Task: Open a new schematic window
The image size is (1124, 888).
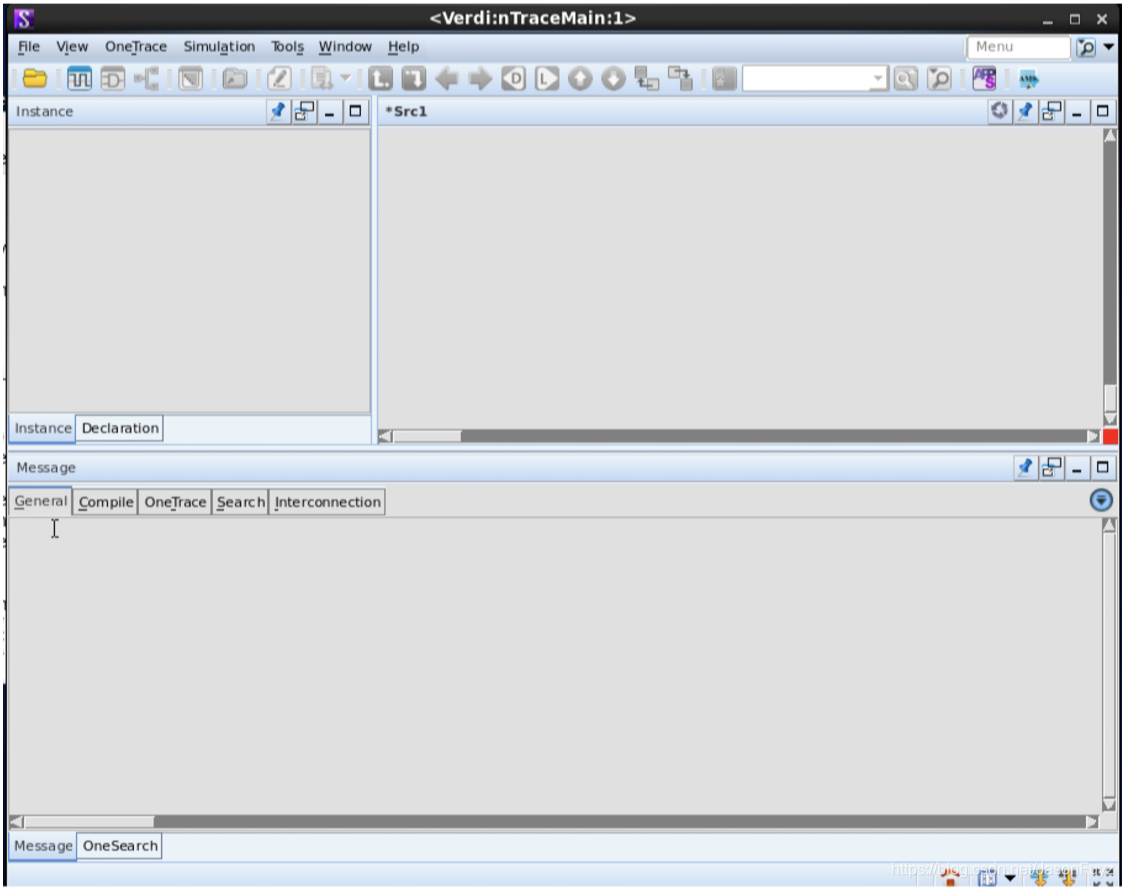Action: (x=113, y=79)
